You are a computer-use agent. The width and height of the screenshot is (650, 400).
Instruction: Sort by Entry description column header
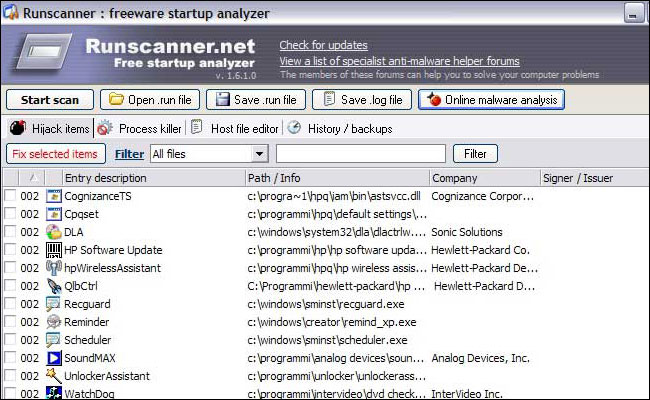point(153,178)
